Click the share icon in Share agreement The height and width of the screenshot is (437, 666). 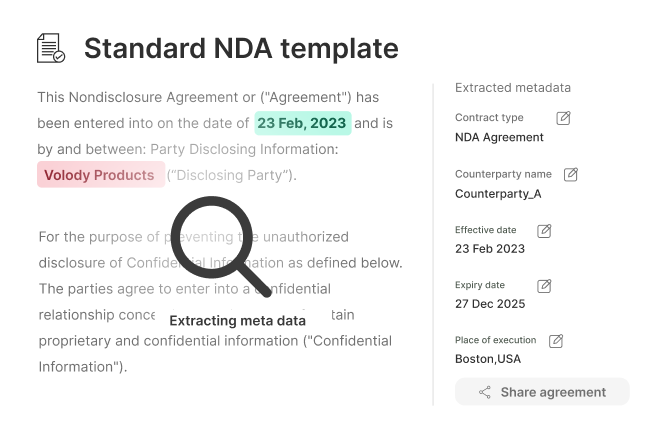point(485,392)
